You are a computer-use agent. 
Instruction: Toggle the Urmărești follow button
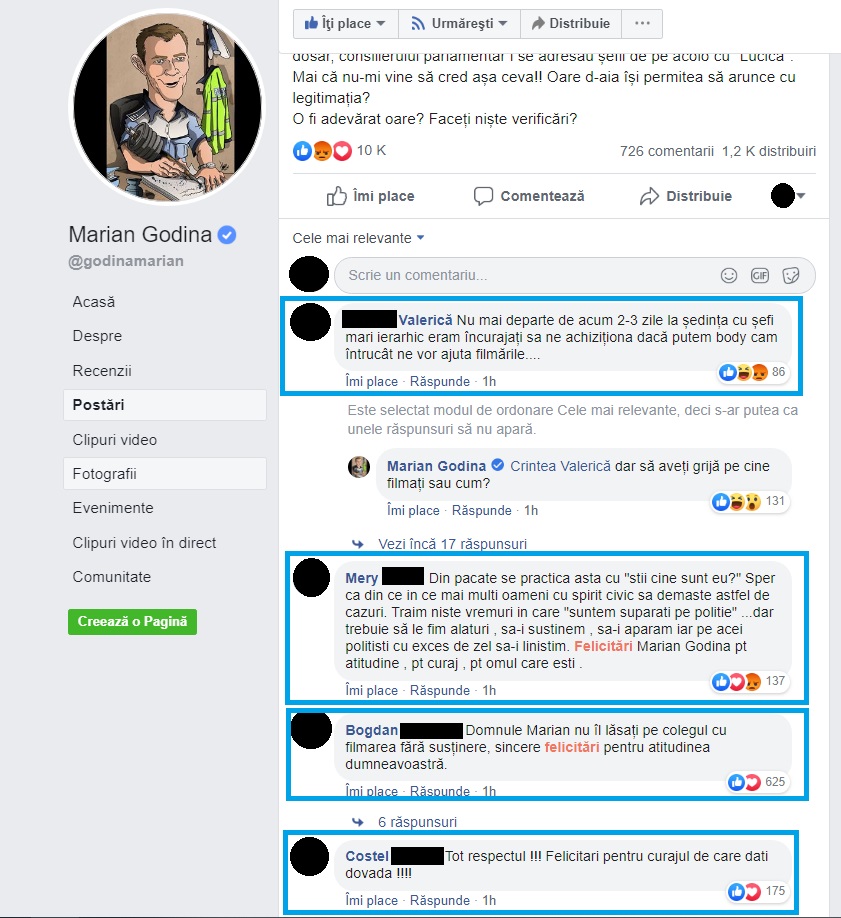point(459,23)
